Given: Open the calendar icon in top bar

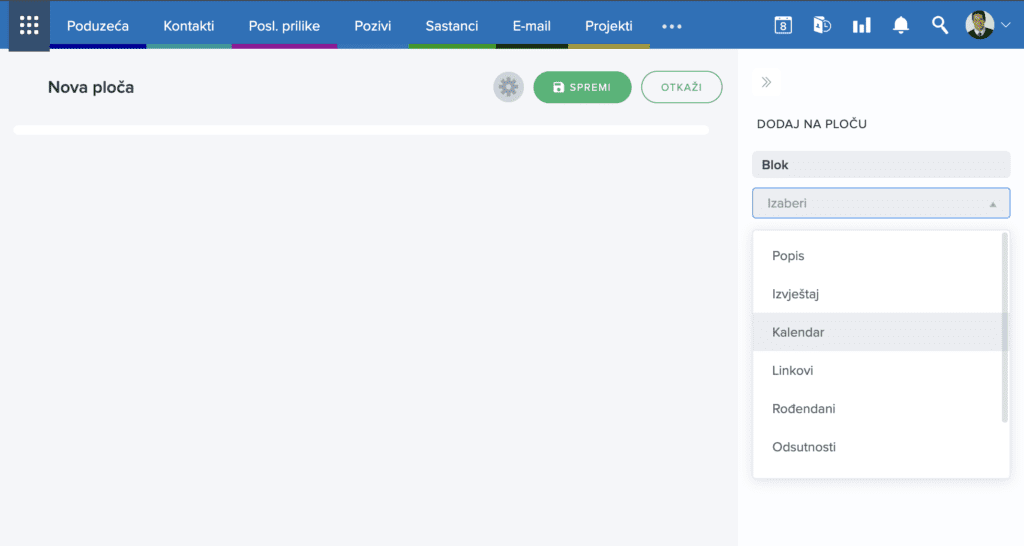Looking at the screenshot, I should [783, 26].
